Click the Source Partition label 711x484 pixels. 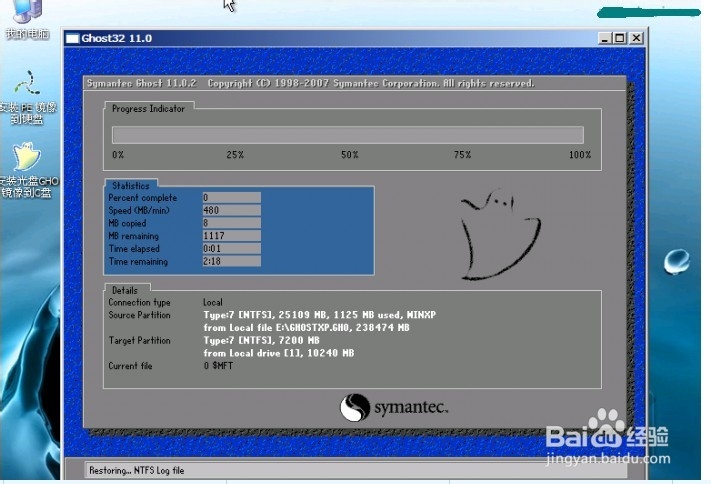point(139,315)
